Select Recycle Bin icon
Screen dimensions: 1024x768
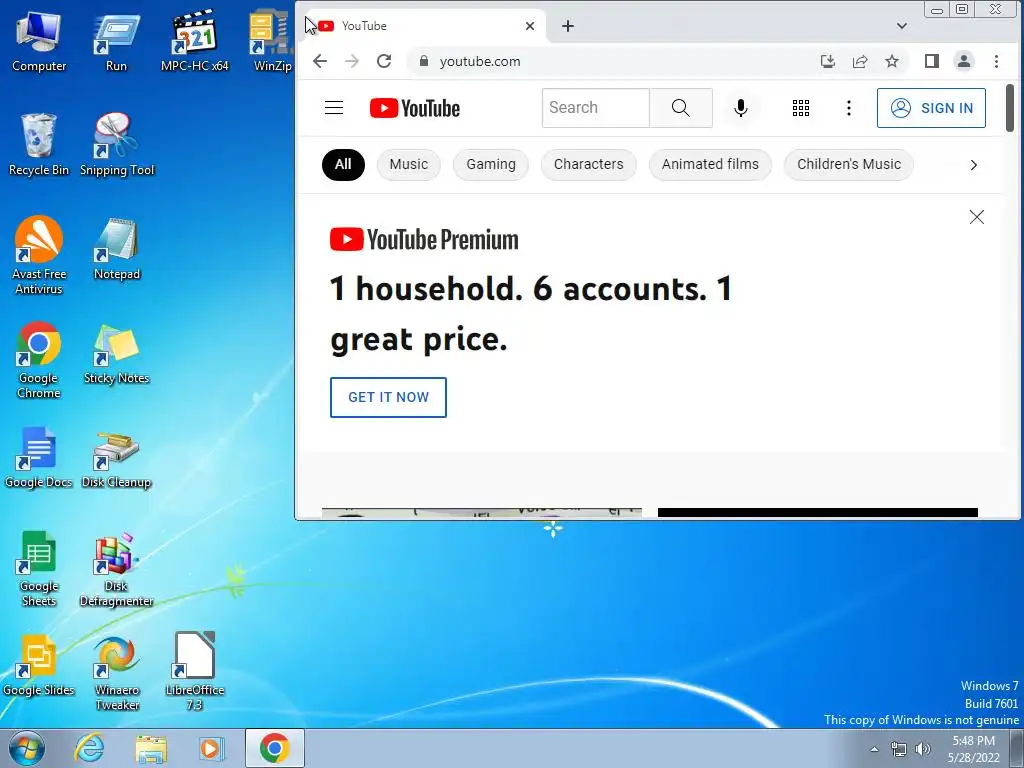pos(39,144)
